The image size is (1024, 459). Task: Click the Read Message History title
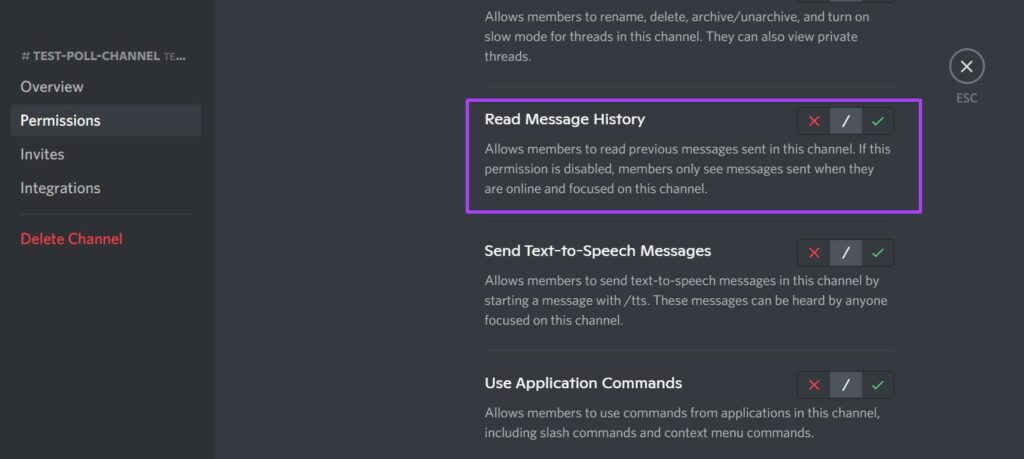click(x=564, y=119)
